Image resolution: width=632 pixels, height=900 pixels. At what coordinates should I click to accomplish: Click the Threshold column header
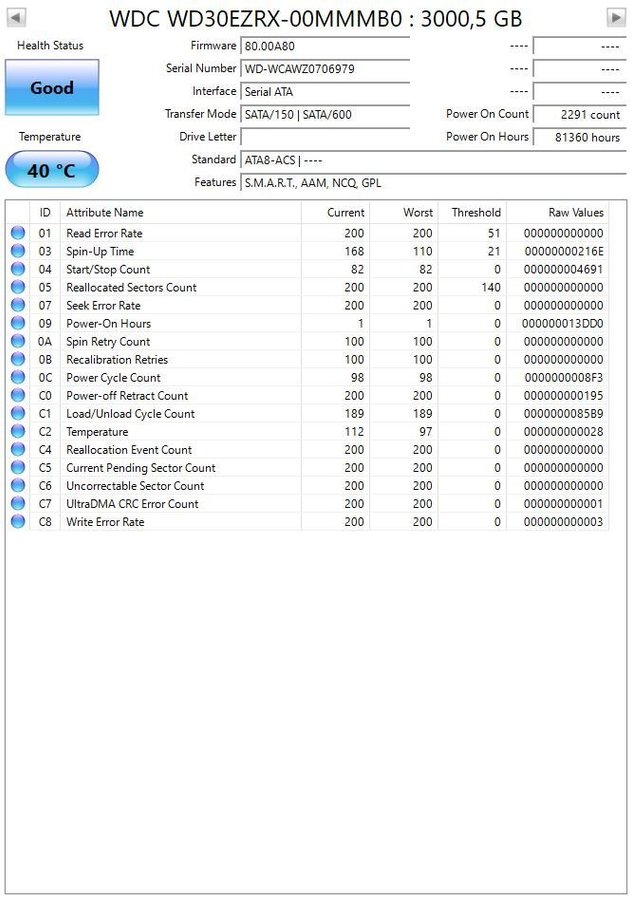click(472, 212)
